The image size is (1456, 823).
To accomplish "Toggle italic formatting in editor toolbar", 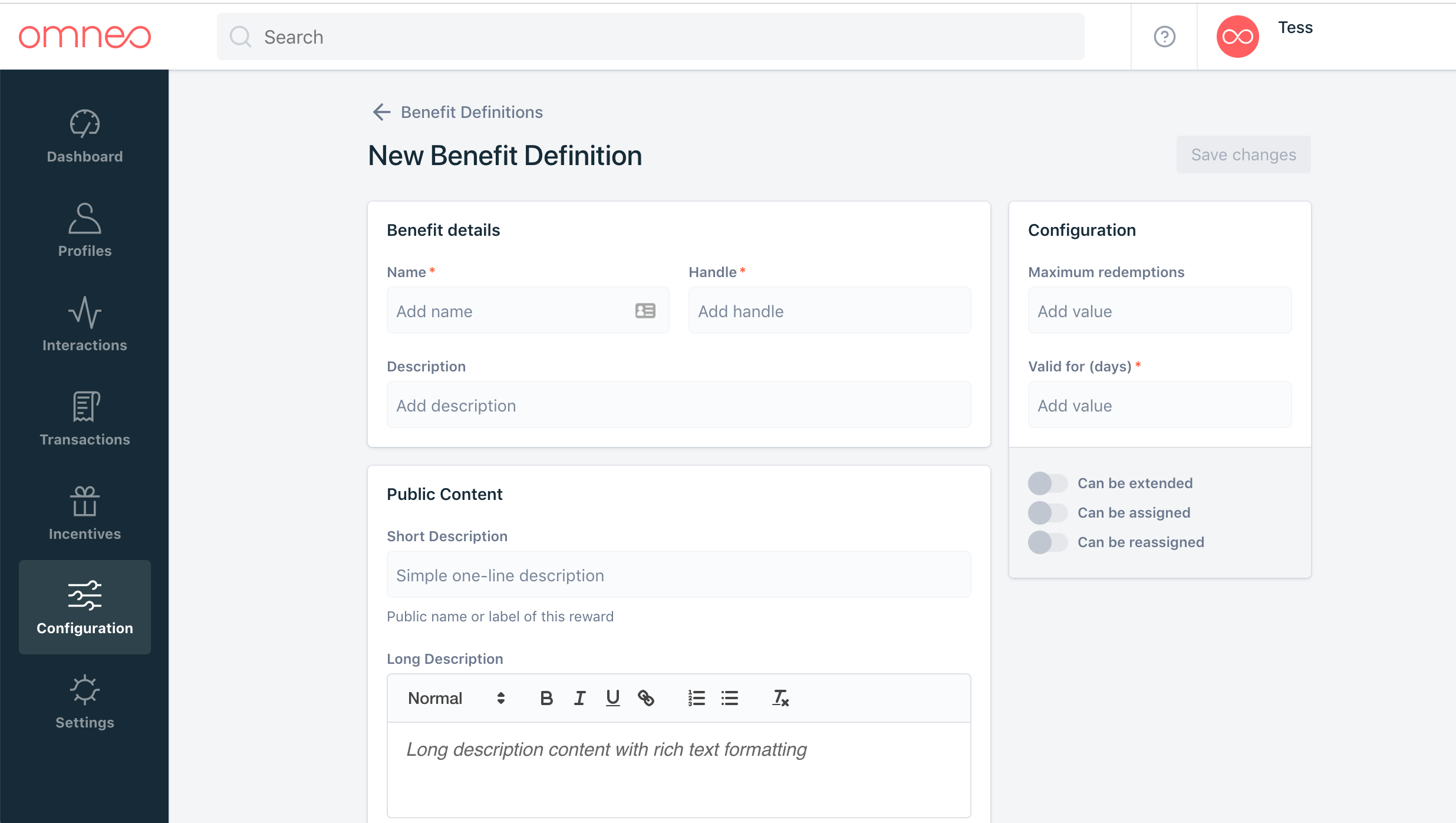I will tap(580, 698).
